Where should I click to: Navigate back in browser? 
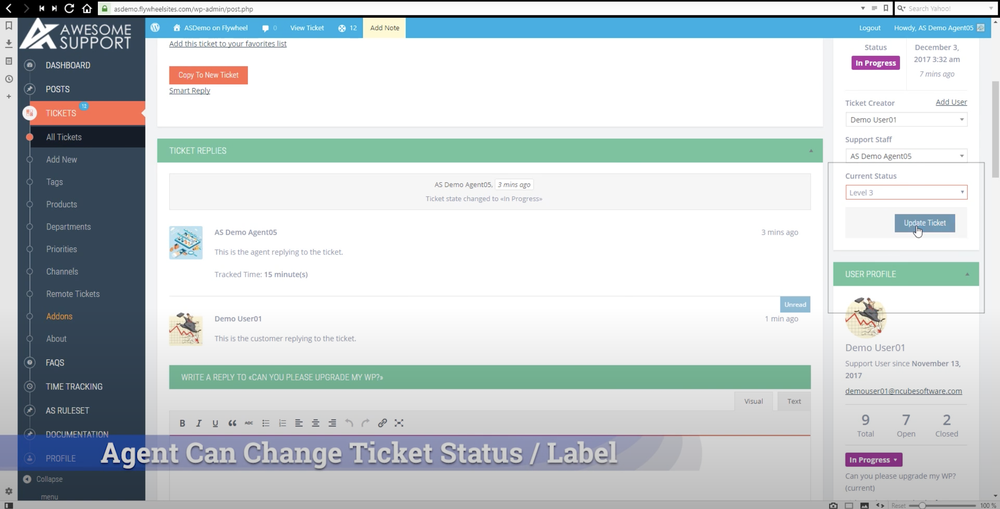tap(9, 8)
